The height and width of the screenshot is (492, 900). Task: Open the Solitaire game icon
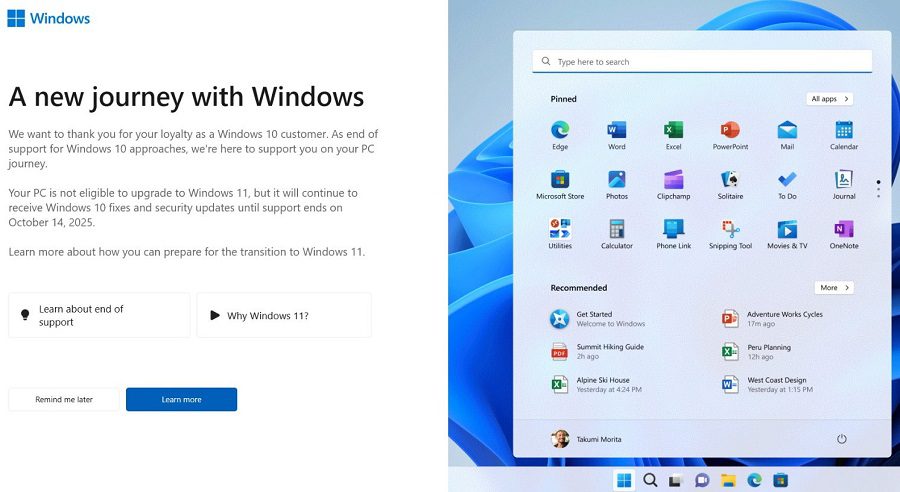point(730,184)
